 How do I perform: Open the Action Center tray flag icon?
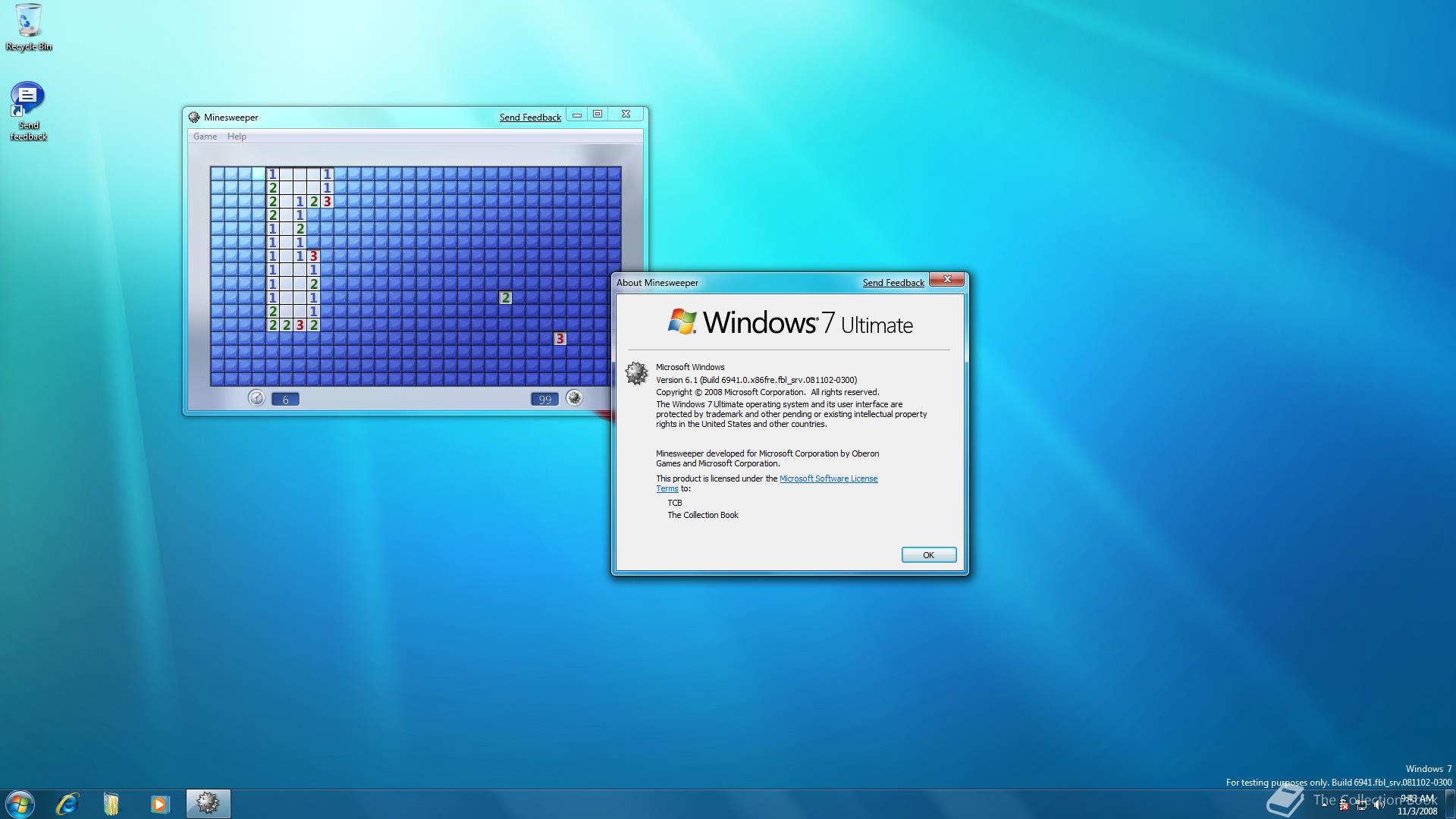(1344, 805)
